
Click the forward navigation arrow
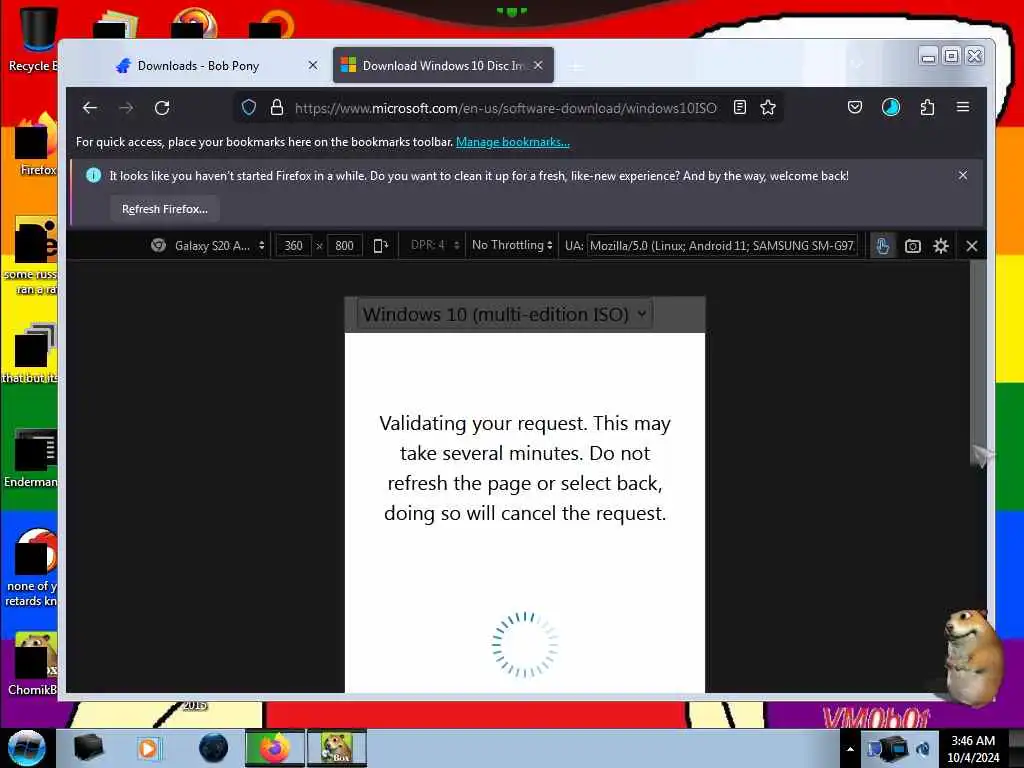tap(126, 108)
